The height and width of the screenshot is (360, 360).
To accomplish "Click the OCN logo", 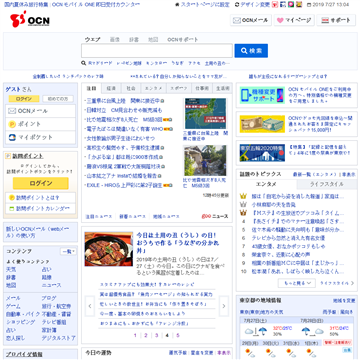I will click(x=30, y=21).
